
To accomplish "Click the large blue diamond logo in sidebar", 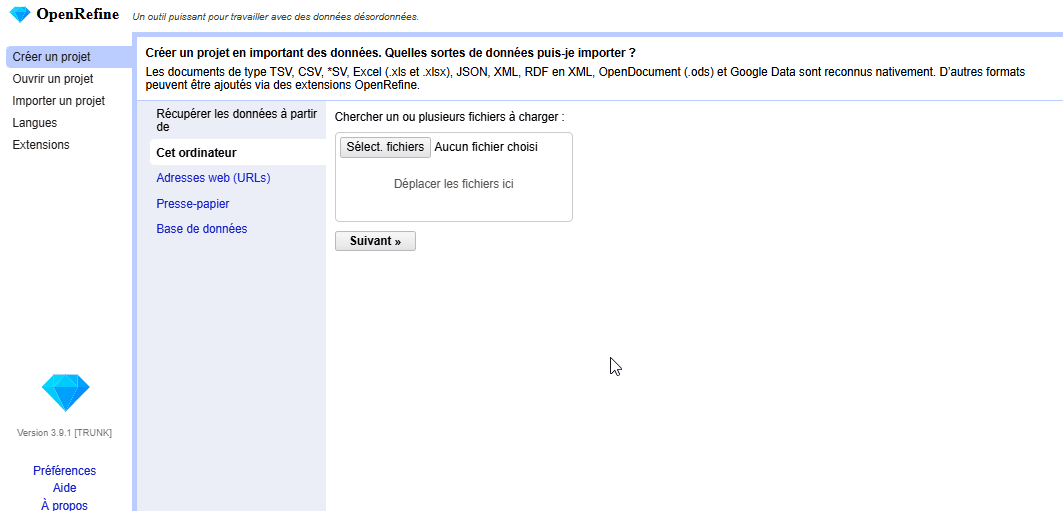I will coord(65,393).
